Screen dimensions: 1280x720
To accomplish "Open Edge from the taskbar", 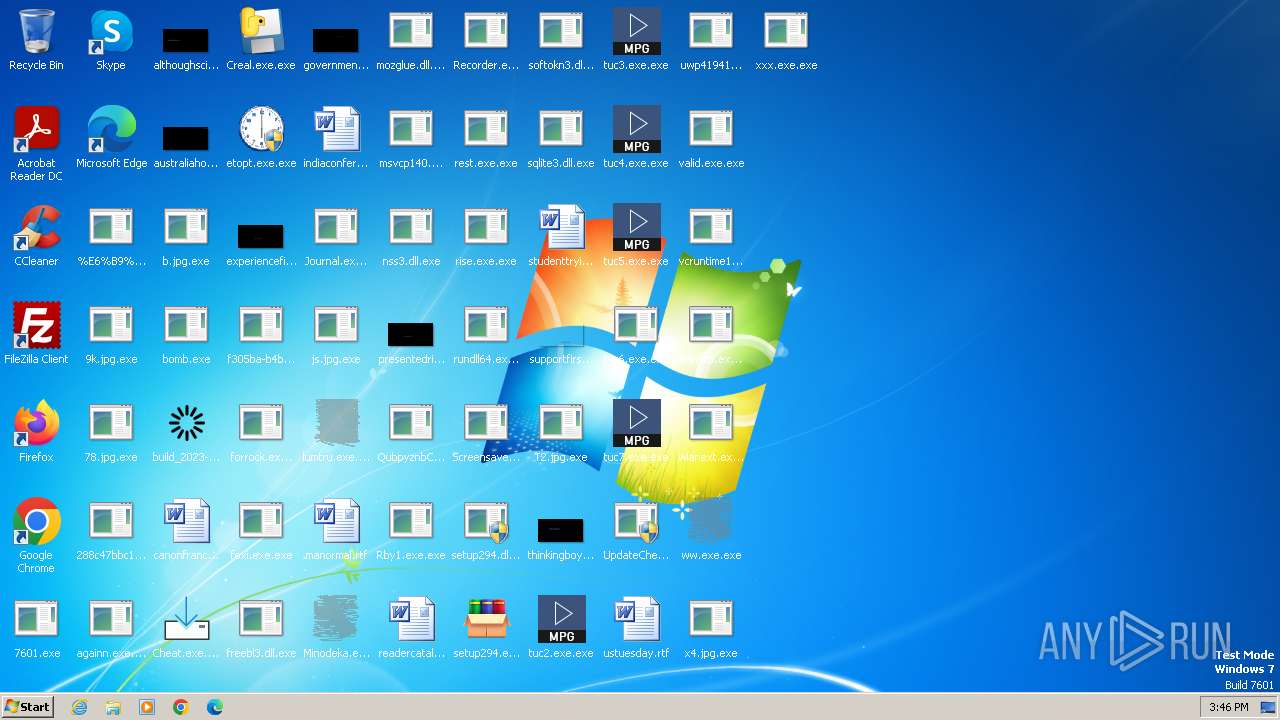I will coord(215,707).
